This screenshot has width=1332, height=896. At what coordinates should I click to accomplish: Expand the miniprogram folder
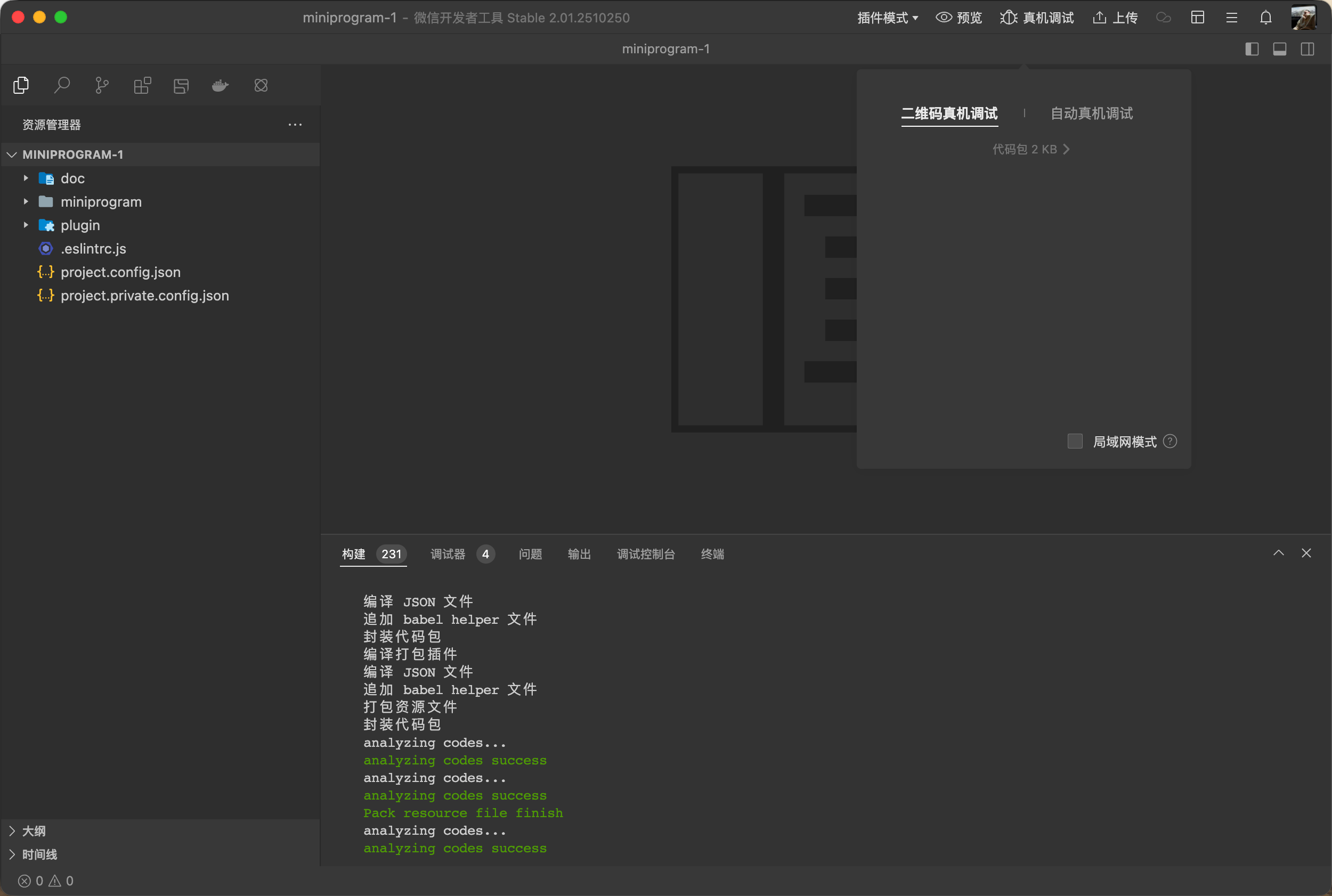101,202
